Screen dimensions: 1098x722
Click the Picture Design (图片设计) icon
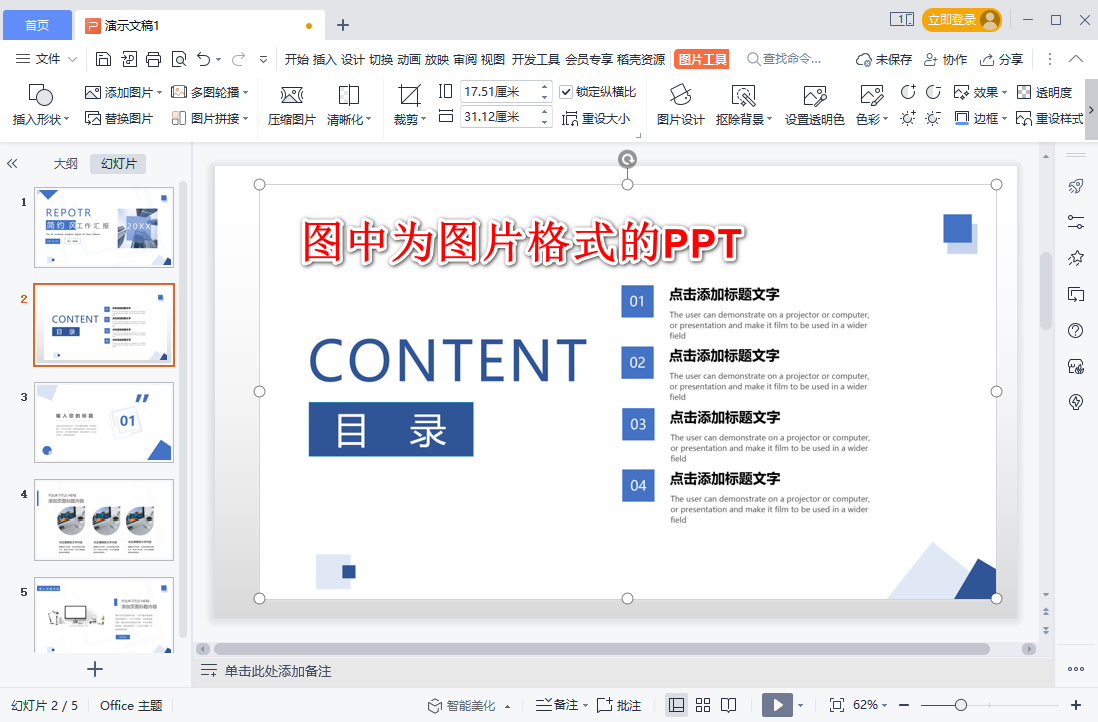tap(680, 95)
